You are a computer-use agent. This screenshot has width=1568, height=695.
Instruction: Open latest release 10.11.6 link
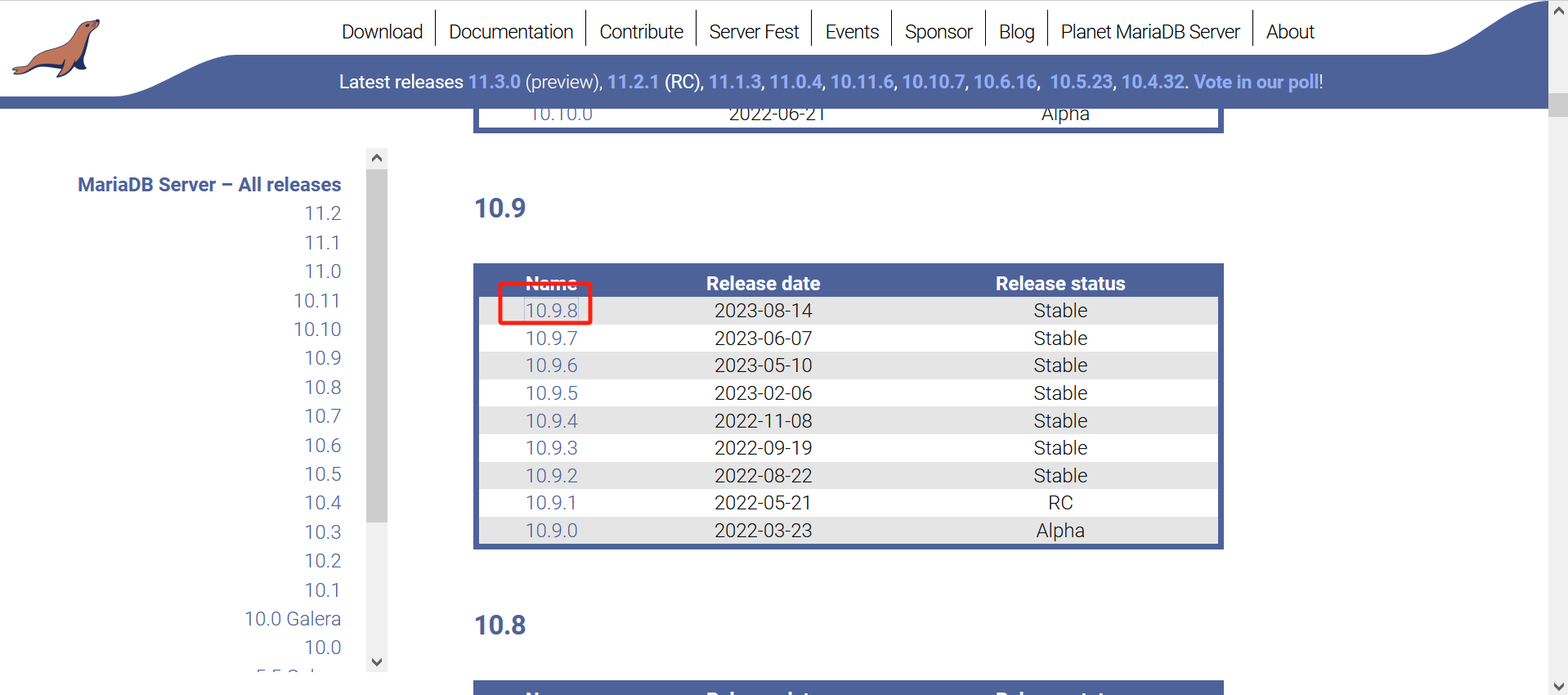pyautogui.click(x=862, y=82)
